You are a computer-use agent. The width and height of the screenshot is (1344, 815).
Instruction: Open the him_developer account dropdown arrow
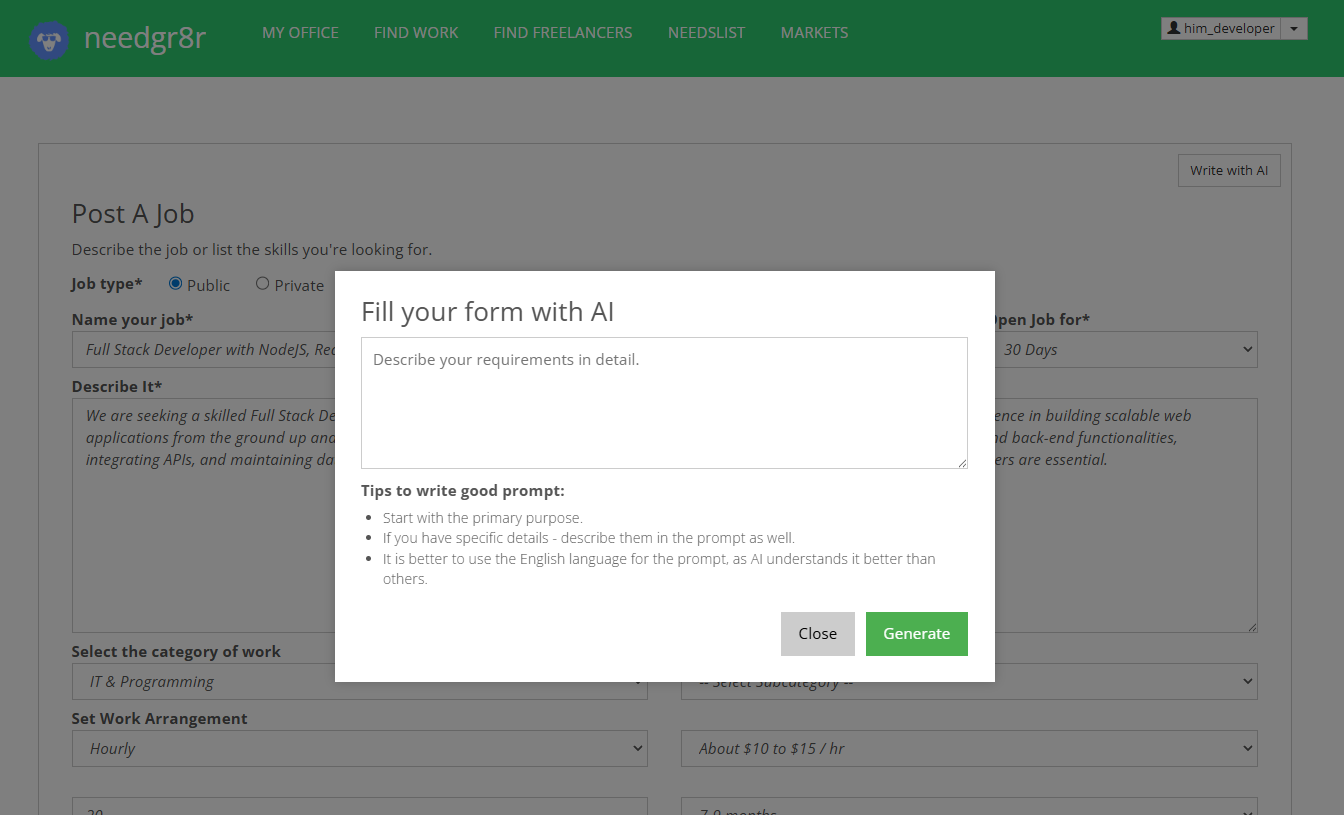1294,28
